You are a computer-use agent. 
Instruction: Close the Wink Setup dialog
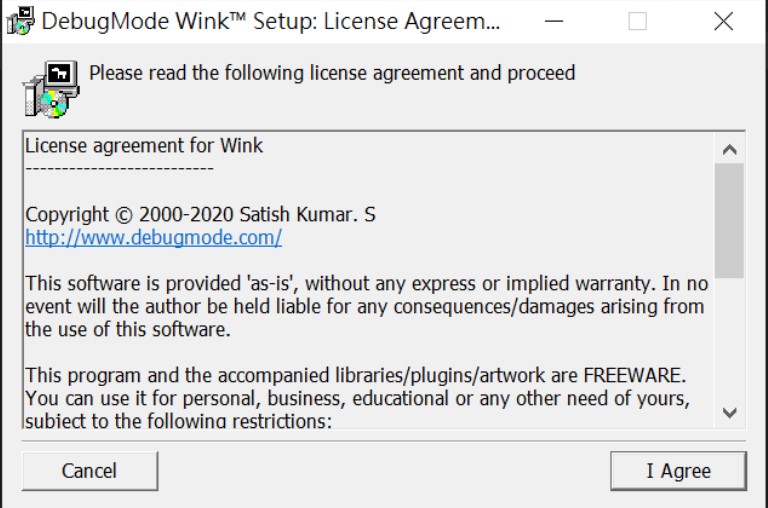tap(723, 21)
